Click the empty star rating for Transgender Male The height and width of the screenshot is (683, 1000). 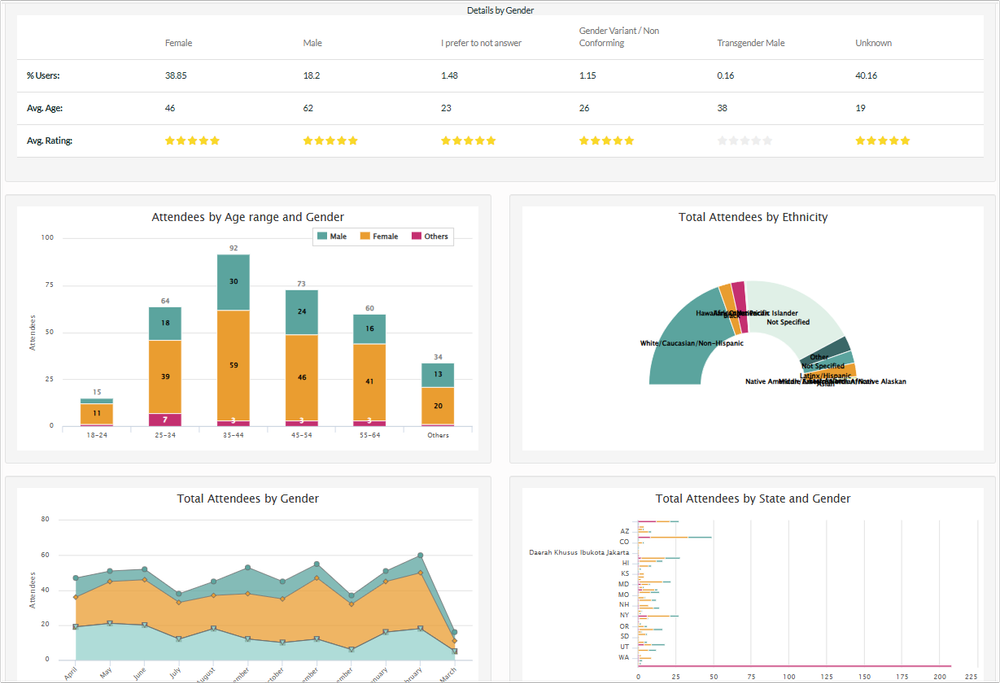744,140
